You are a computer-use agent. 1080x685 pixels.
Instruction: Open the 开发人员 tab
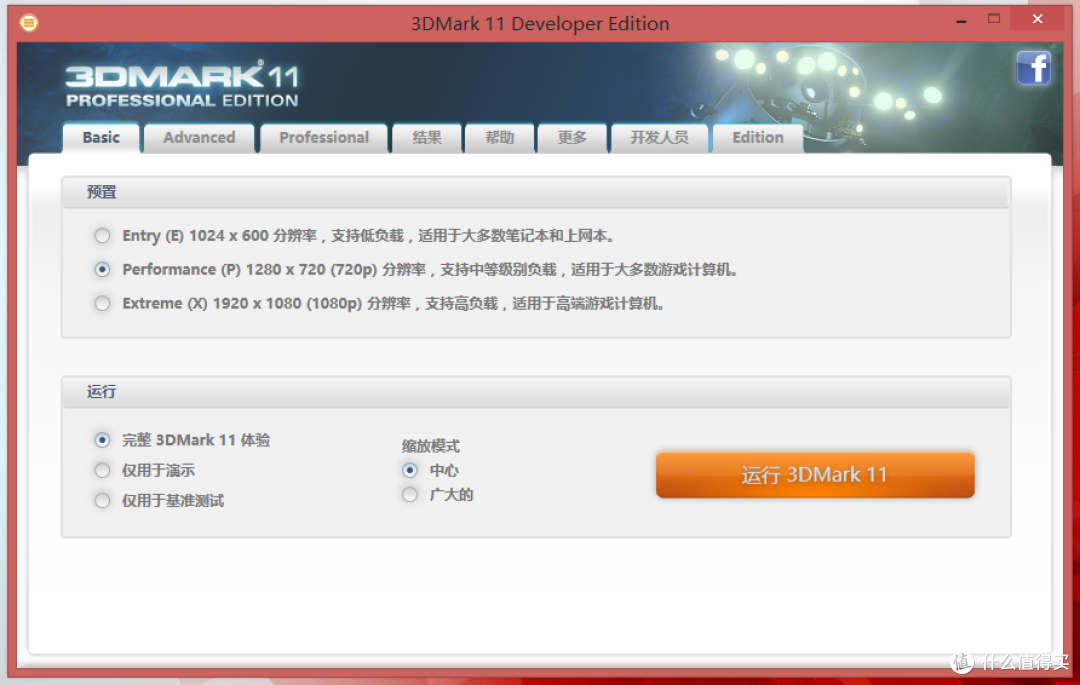[x=659, y=138]
